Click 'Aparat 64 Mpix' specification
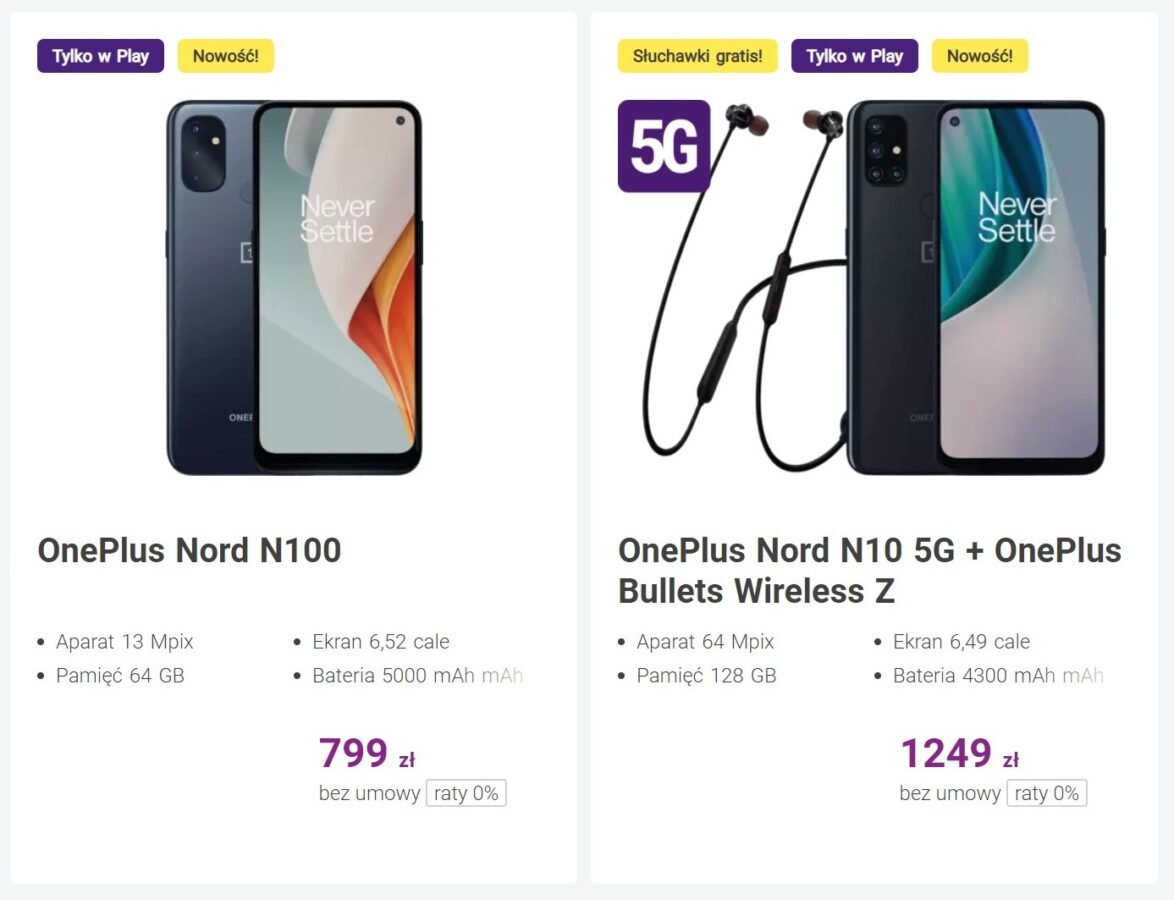1174x900 pixels. pyautogui.click(x=705, y=642)
